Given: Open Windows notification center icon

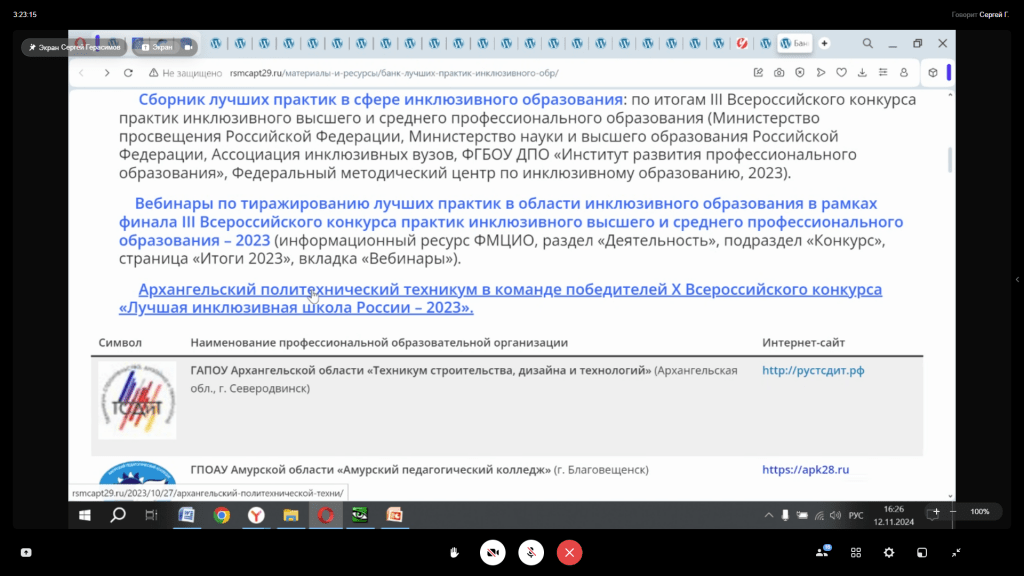Looking at the screenshot, I should pos(932,515).
